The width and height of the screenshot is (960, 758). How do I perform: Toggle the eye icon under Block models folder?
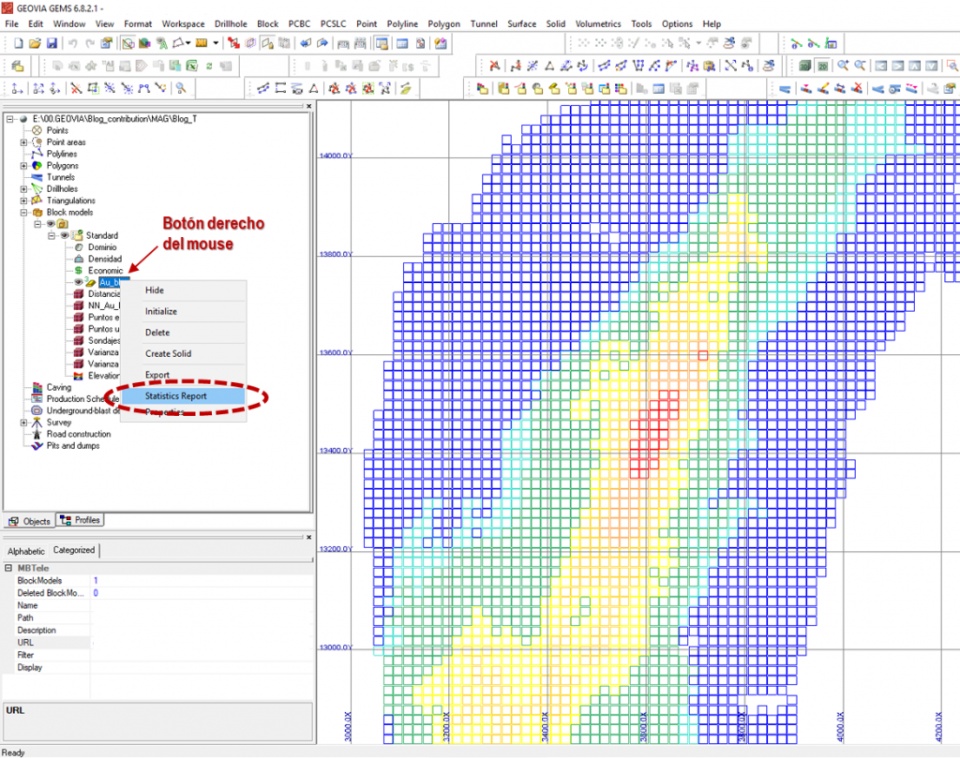[51, 223]
